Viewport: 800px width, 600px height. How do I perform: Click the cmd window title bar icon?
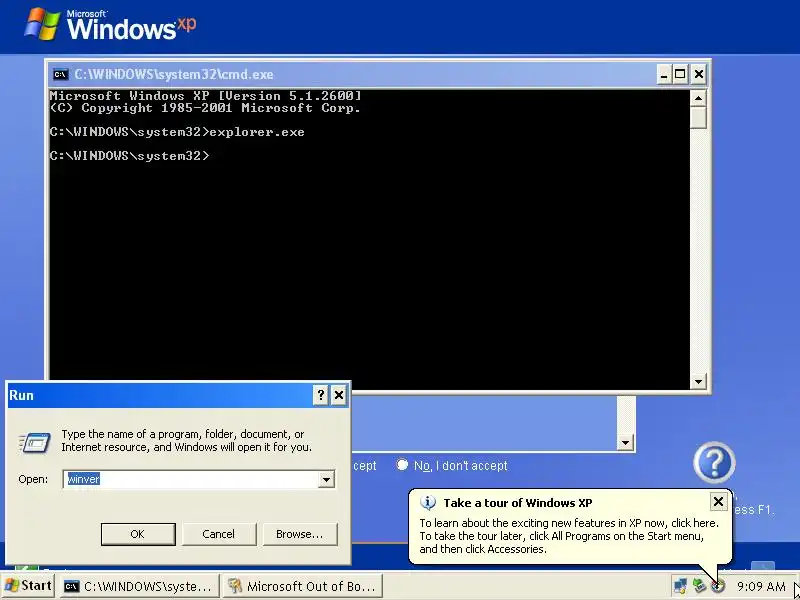point(60,74)
